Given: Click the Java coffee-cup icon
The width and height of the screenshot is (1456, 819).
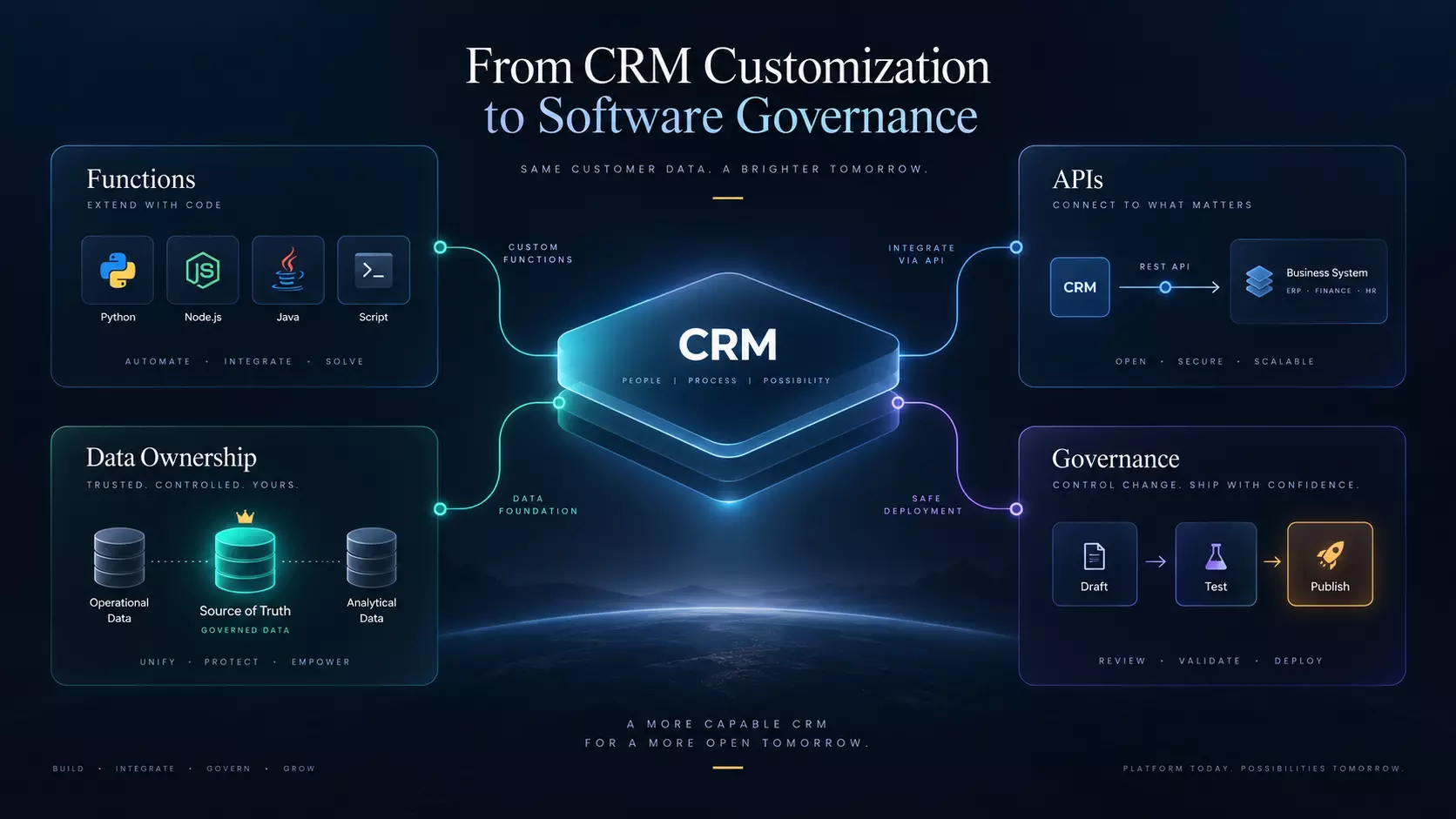Looking at the screenshot, I should [x=288, y=269].
